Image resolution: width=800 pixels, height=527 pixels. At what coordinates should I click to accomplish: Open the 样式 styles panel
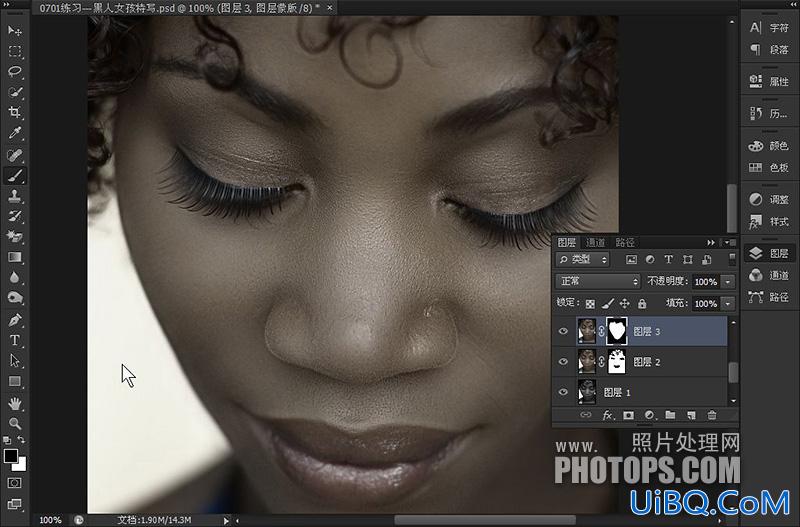[769, 221]
